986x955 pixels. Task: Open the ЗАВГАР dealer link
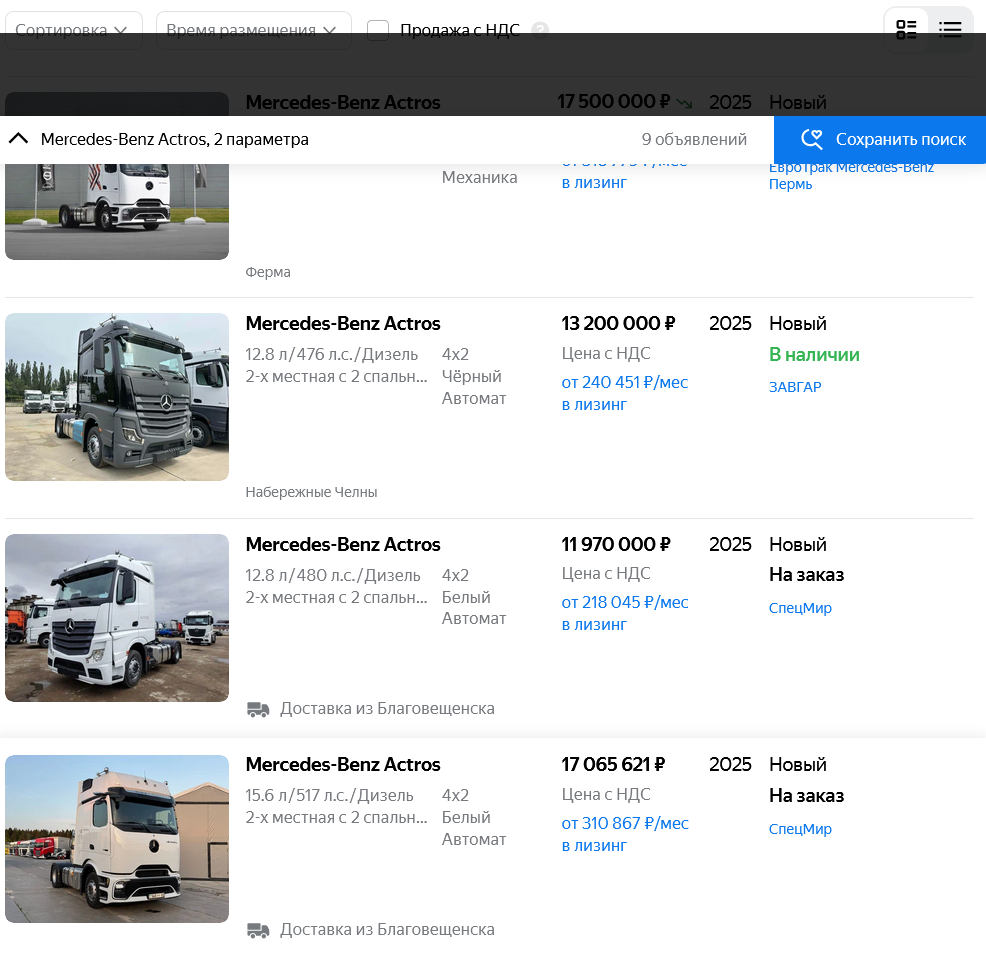pos(795,387)
